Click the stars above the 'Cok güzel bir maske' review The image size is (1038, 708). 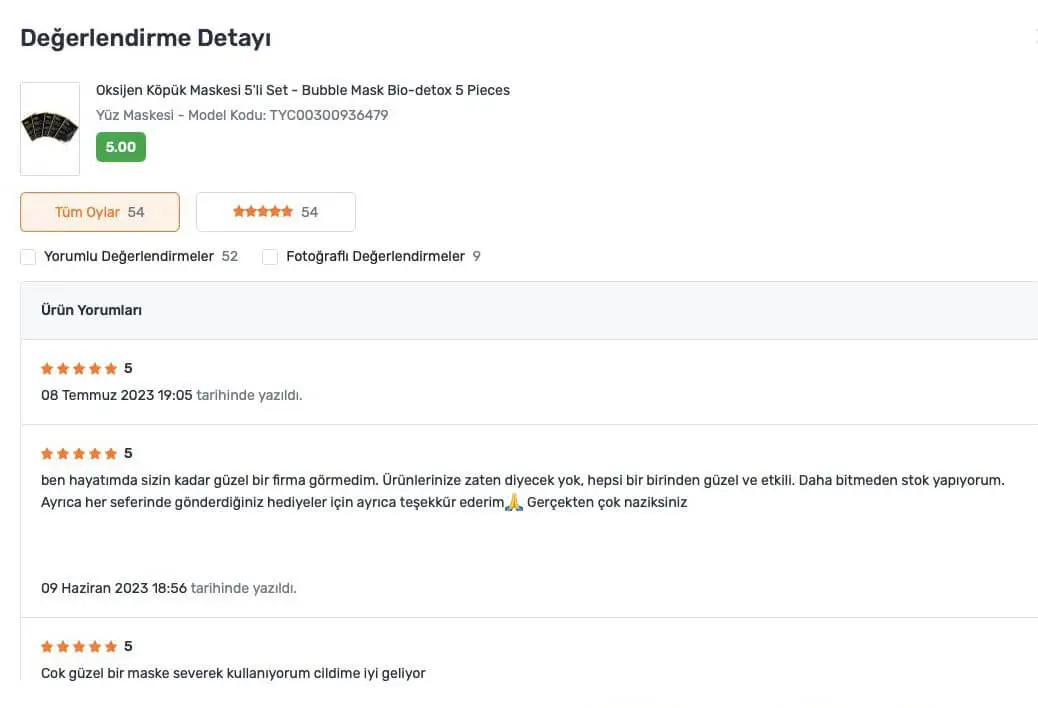(79, 647)
